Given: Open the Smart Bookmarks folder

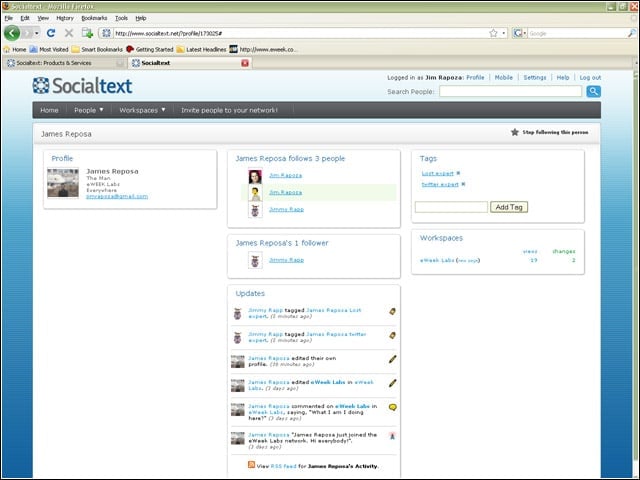Looking at the screenshot, I should [97, 49].
